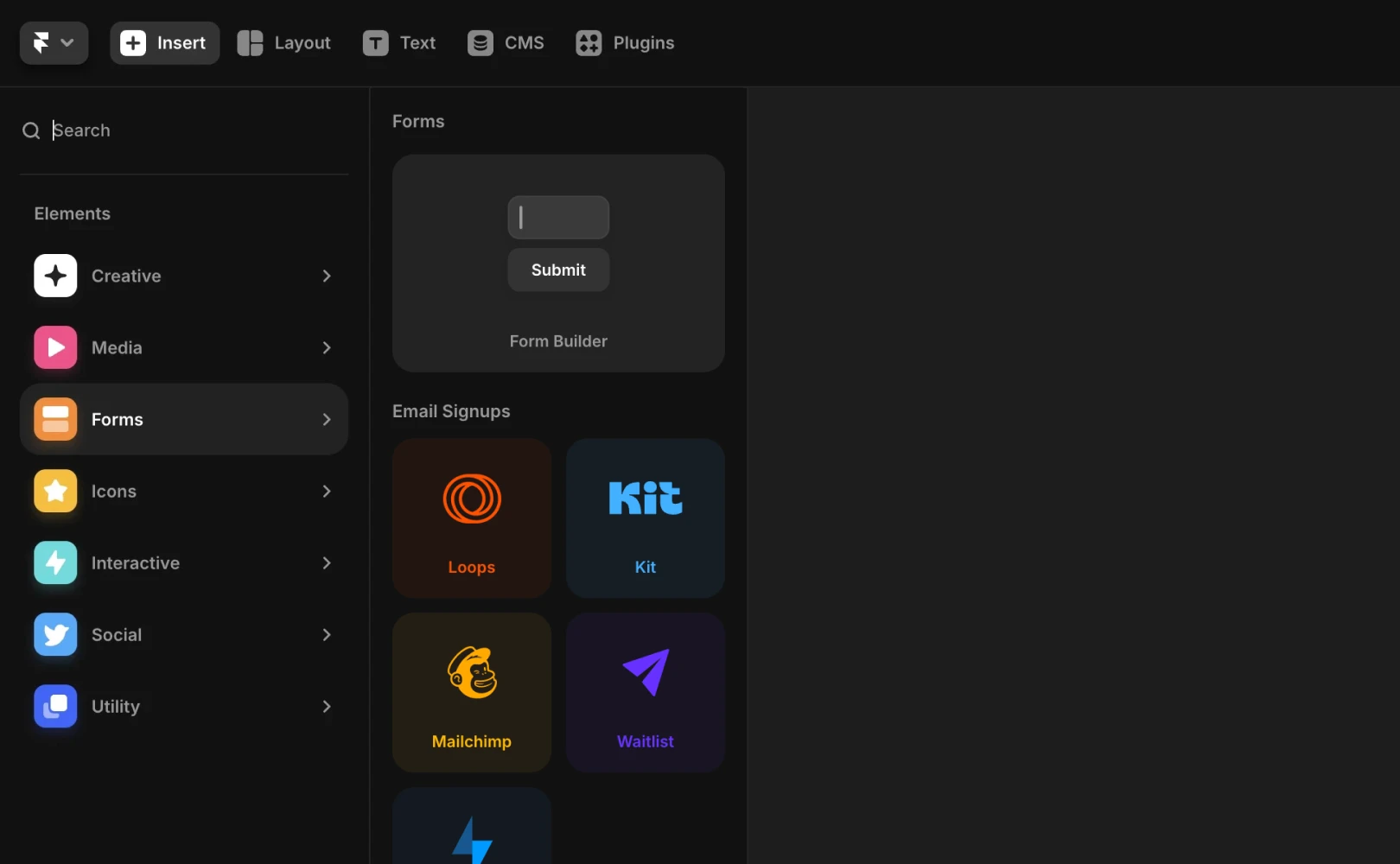Open the CMS menu label

[x=525, y=43]
